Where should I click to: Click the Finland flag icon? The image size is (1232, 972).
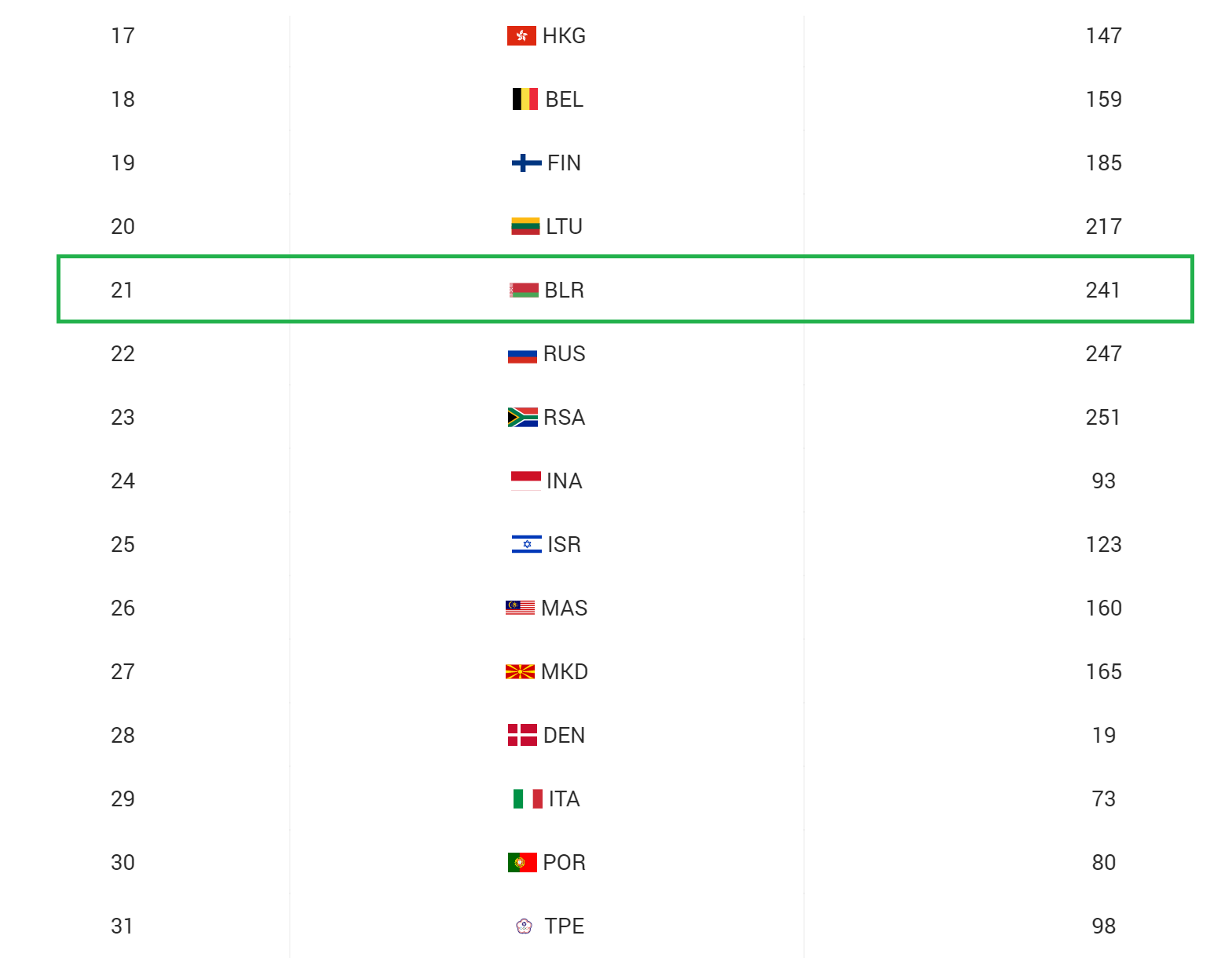pos(526,163)
